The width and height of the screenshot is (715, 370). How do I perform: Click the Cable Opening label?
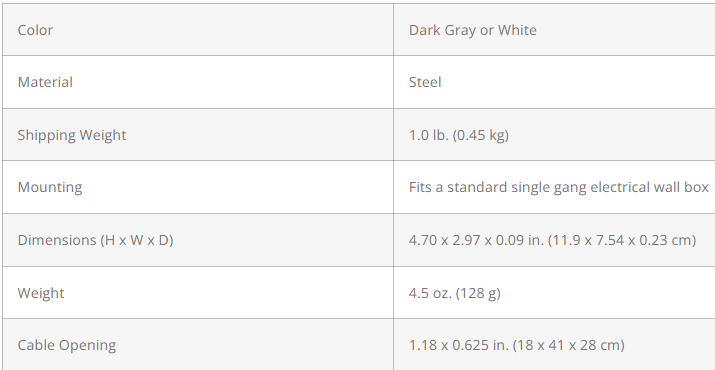click(67, 345)
